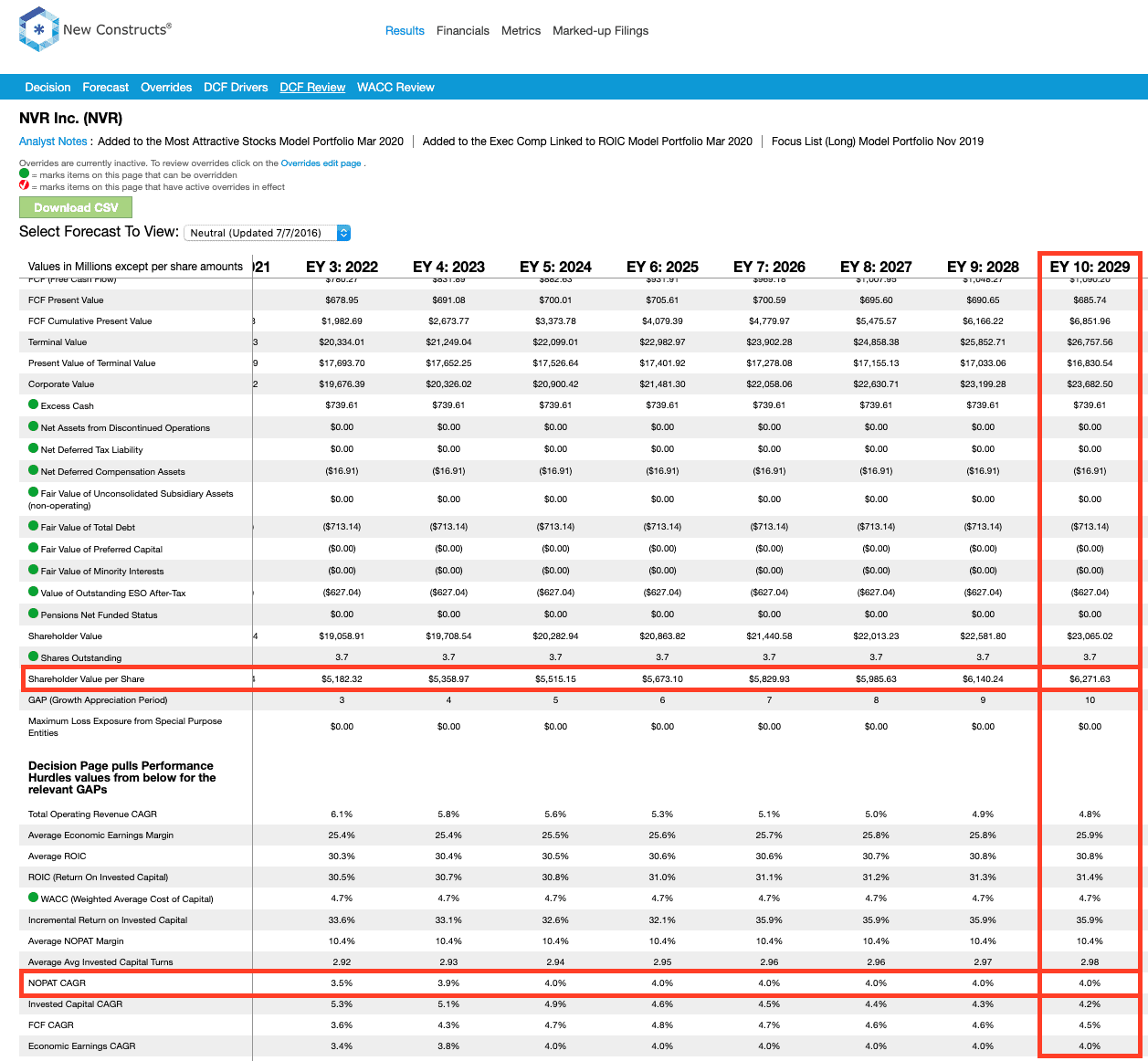Select the $19,676.39 Corporate Value cell

coord(342,384)
